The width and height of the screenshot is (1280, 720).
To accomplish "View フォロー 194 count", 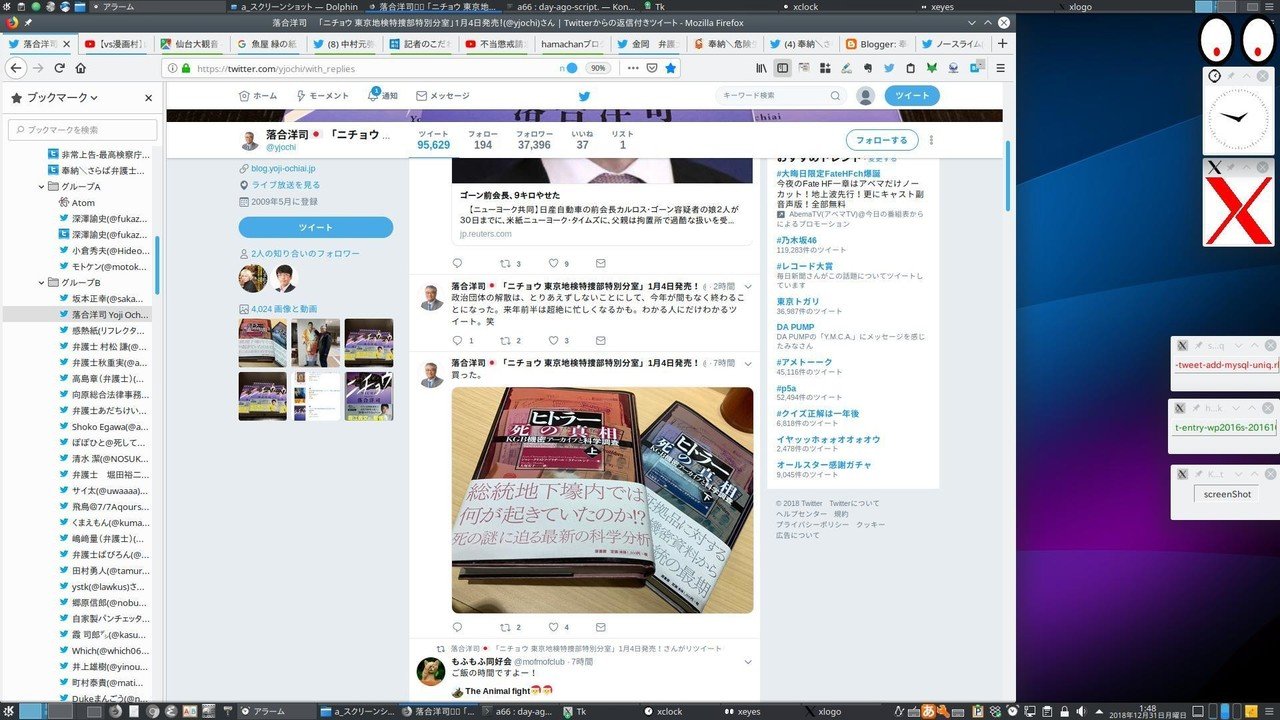I will point(483,139).
